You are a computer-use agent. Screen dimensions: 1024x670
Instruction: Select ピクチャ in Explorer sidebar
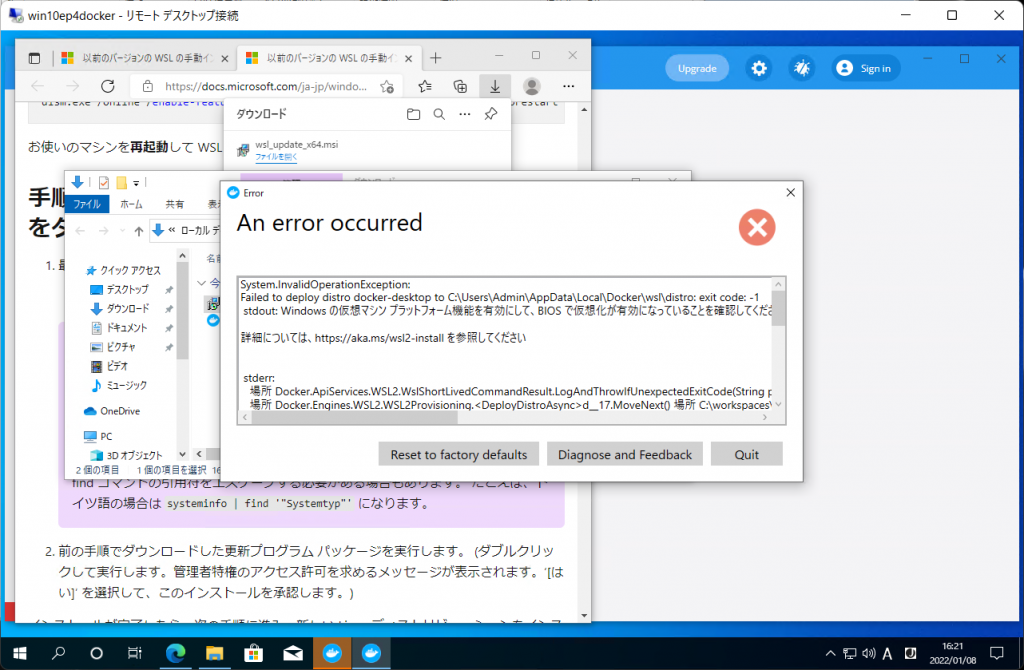[x=113, y=347]
